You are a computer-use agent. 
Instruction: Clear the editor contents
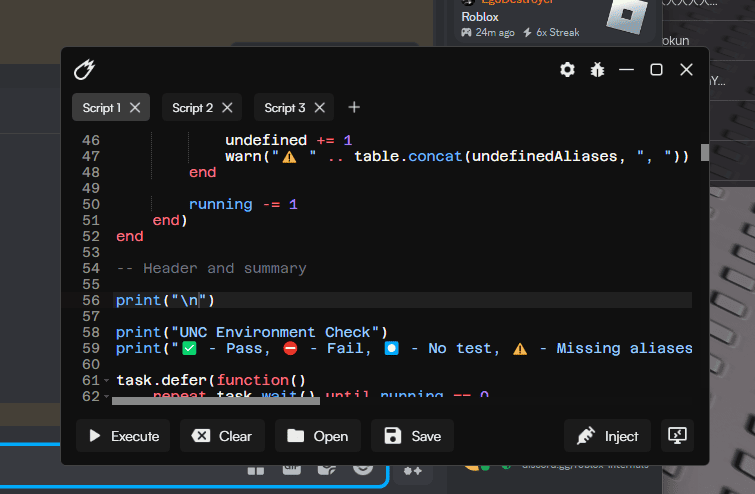[x=222, y=436]
